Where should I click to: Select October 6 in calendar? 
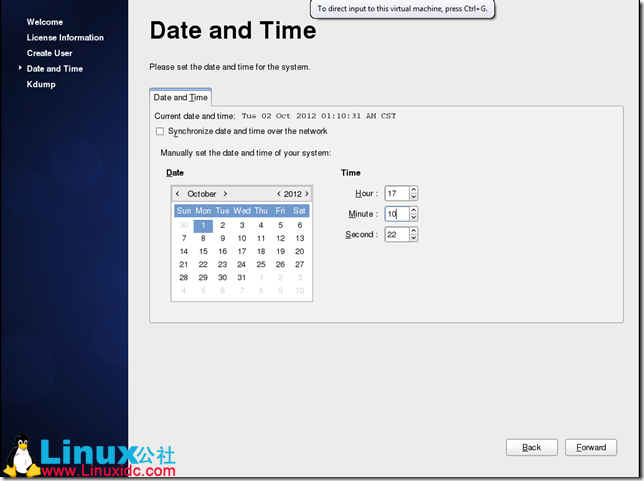click(300, 225)
